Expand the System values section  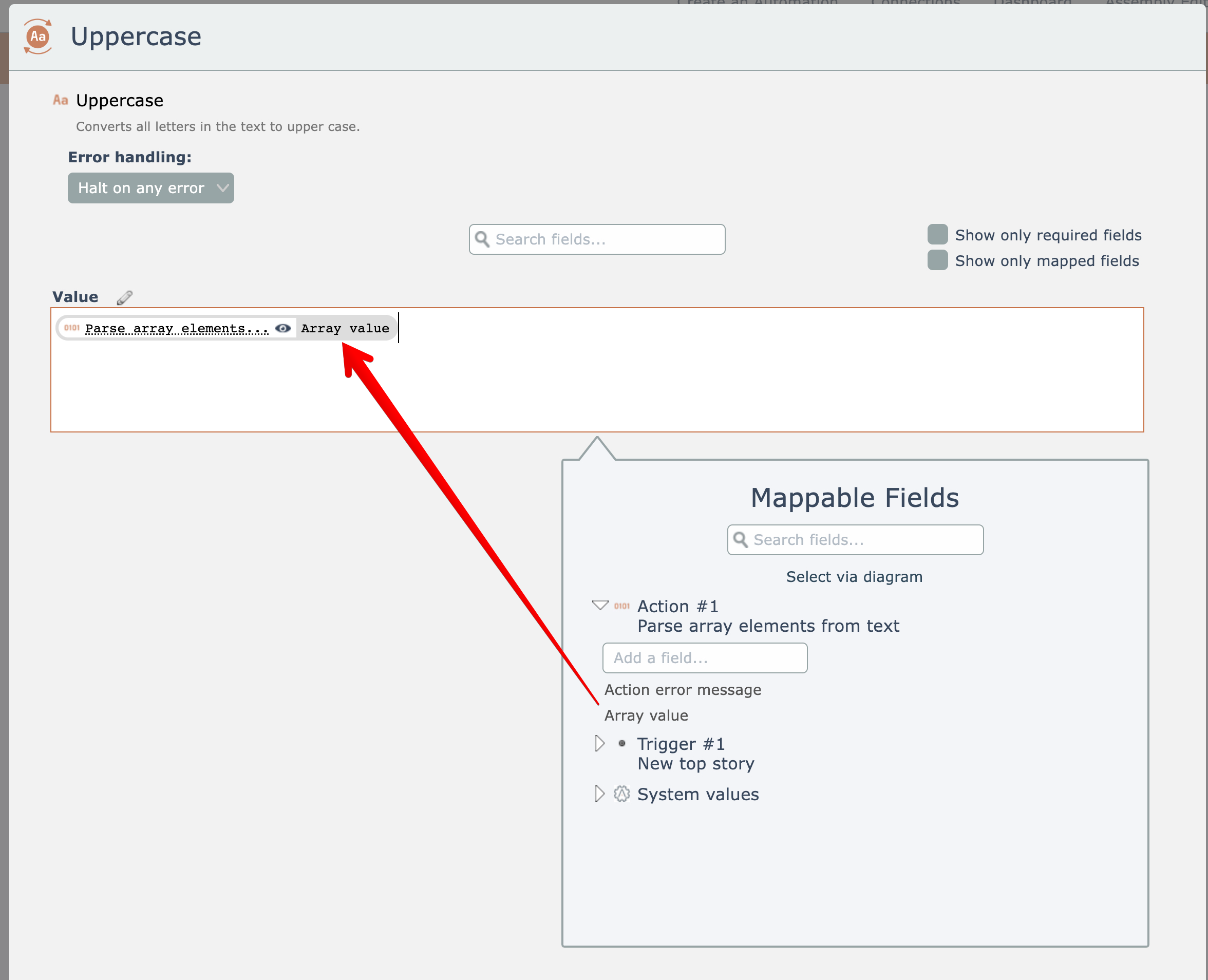[x=599, y=794]
